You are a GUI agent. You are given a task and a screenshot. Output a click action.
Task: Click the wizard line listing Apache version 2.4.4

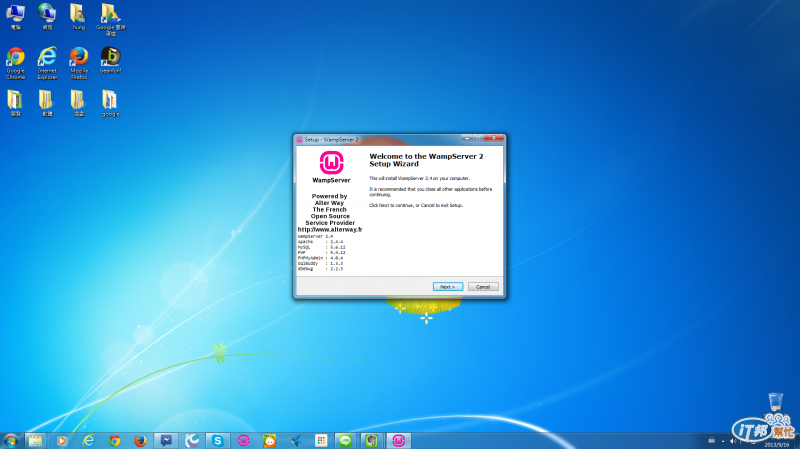point(320,242)
